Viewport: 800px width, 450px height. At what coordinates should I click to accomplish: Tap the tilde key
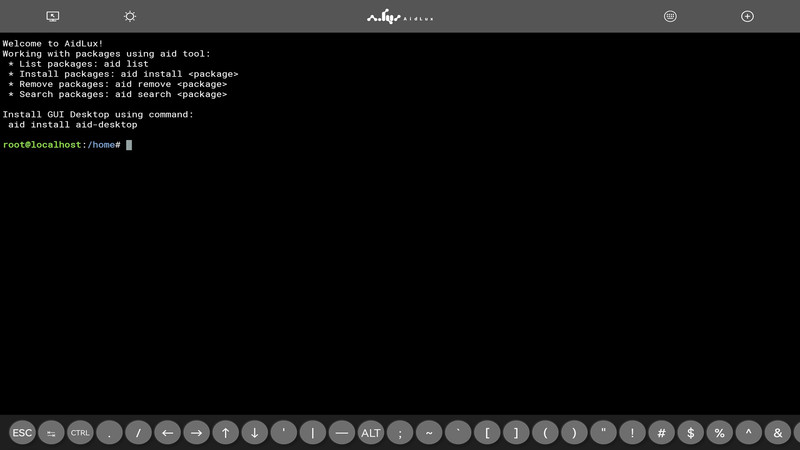coord(429,433)
